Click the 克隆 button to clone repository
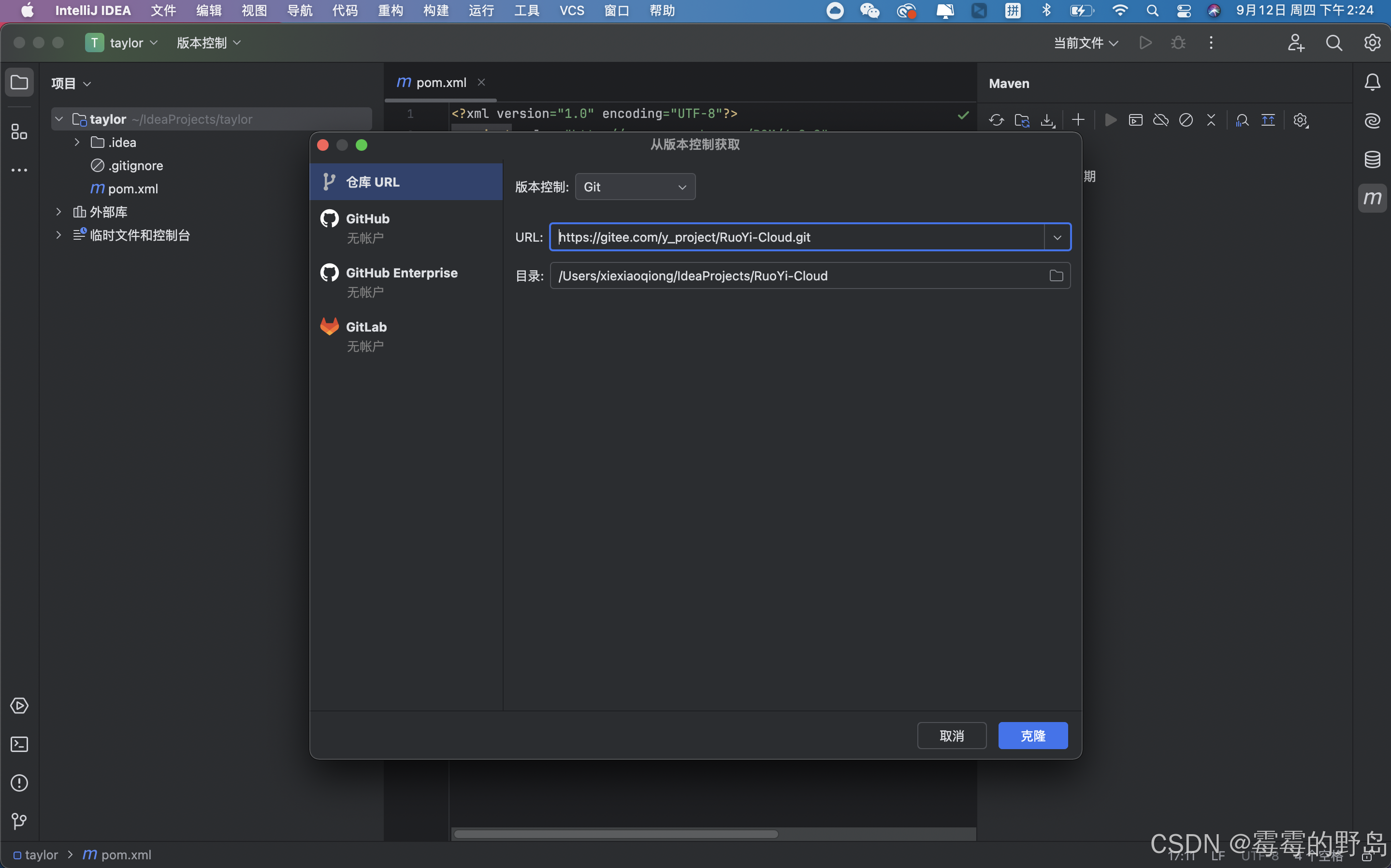1391x868 pixels. point(1033,736)
